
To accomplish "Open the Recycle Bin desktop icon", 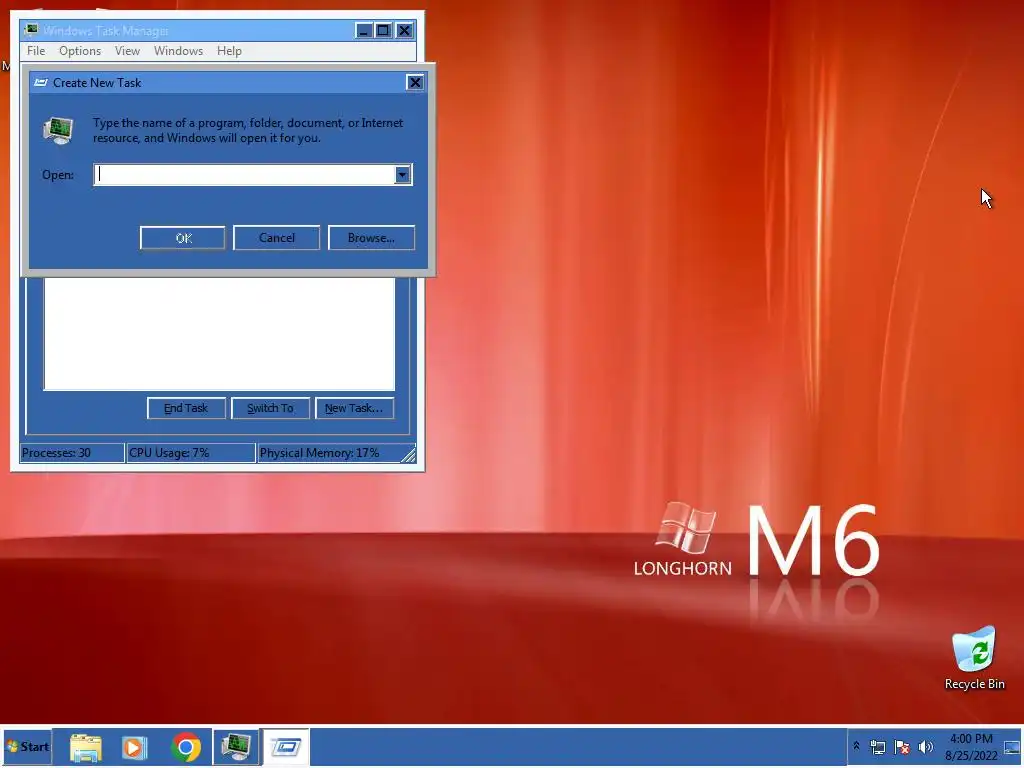I will tap(974, 658).
